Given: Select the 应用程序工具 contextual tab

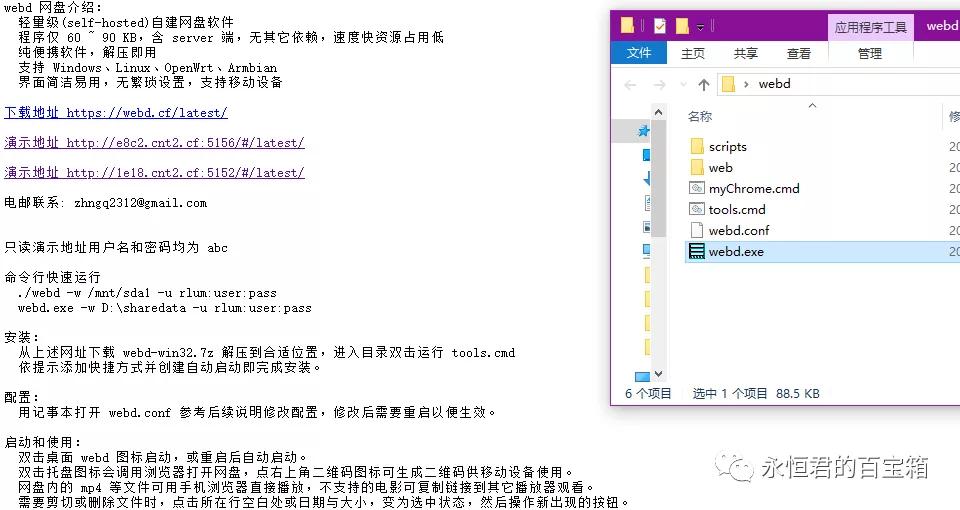Looking at the screenshot, I should click(871, 28).
